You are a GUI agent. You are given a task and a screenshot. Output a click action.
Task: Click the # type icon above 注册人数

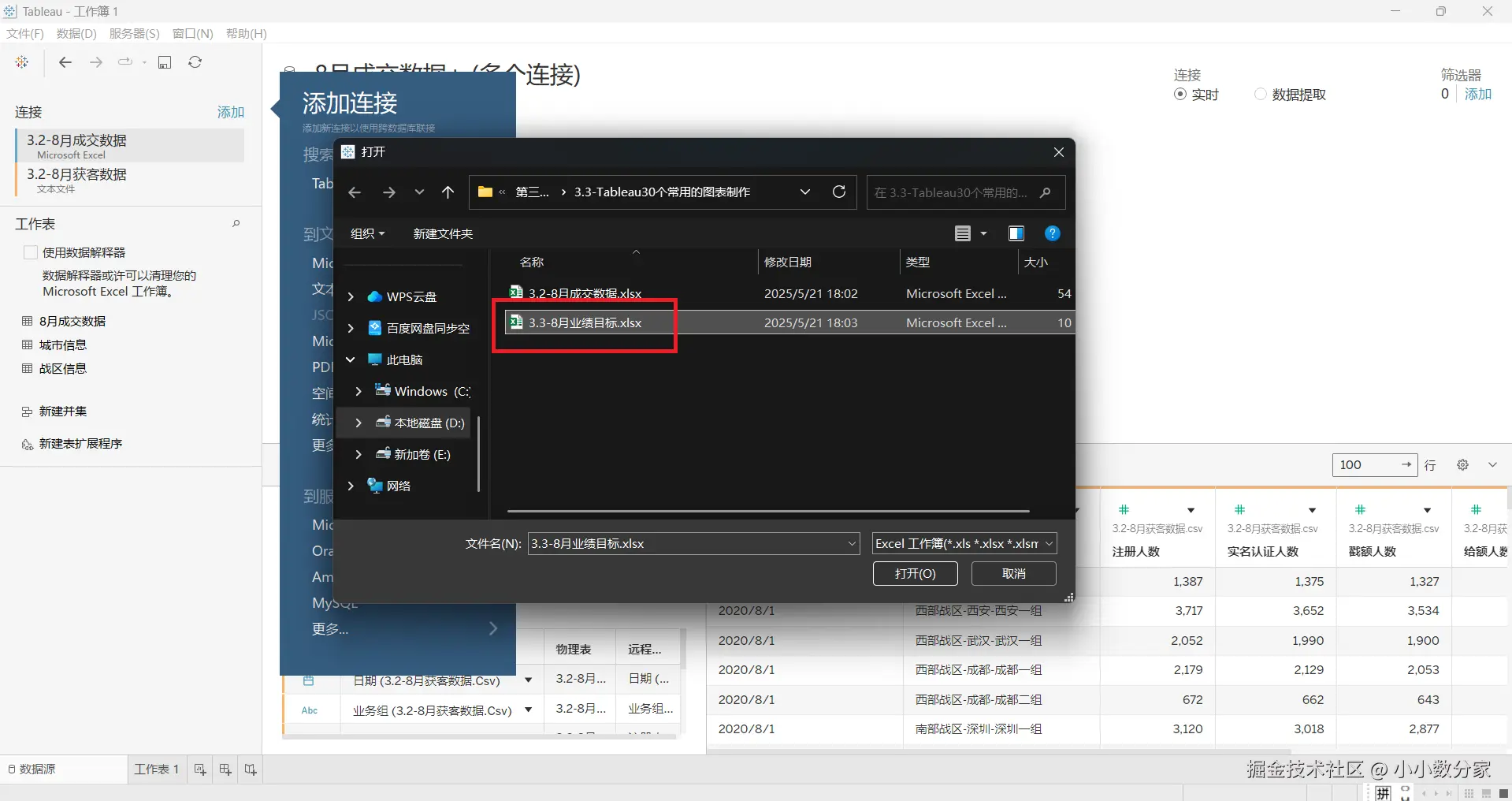pos(1124,510)
